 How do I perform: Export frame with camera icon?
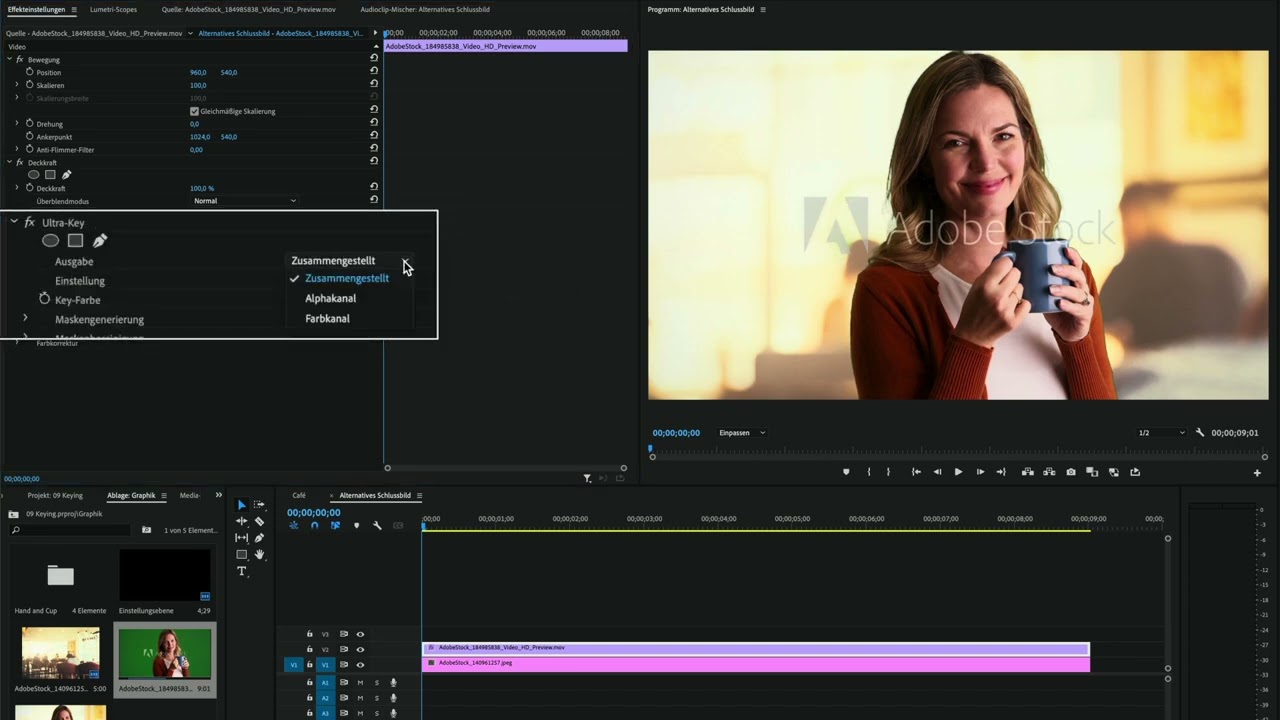1071,472
